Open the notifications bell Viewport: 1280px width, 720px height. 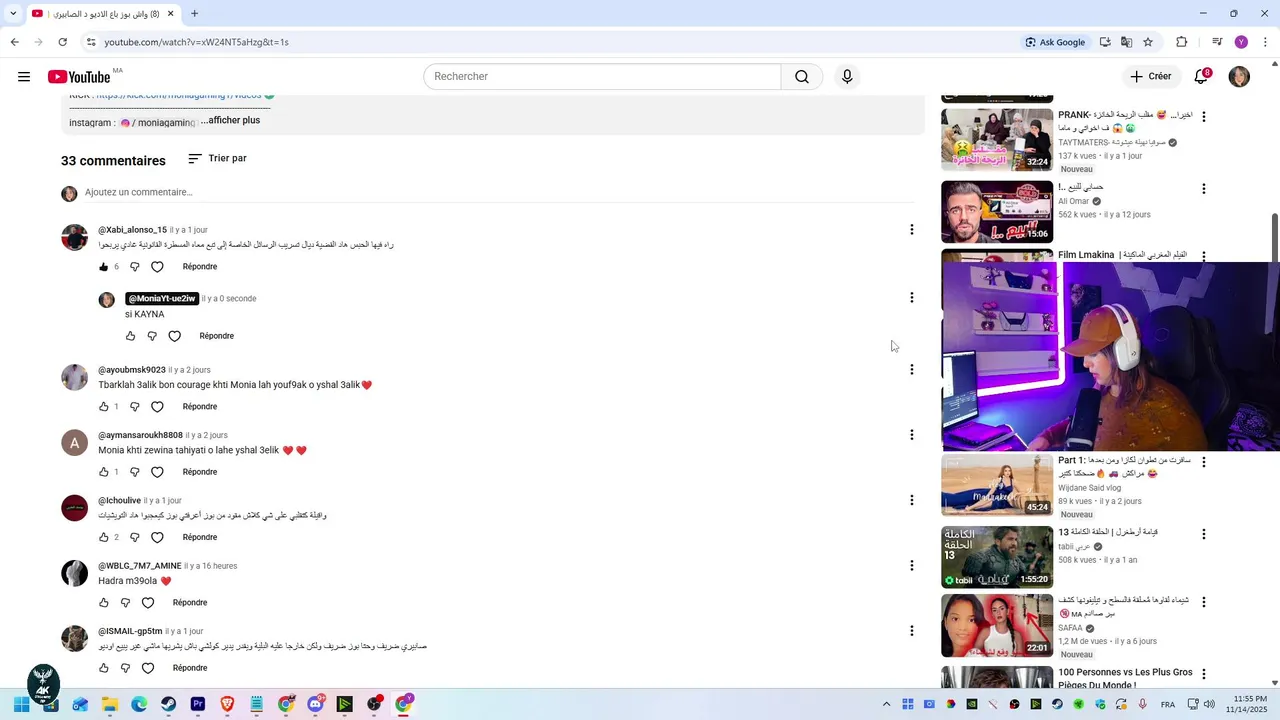[1203, 77]
